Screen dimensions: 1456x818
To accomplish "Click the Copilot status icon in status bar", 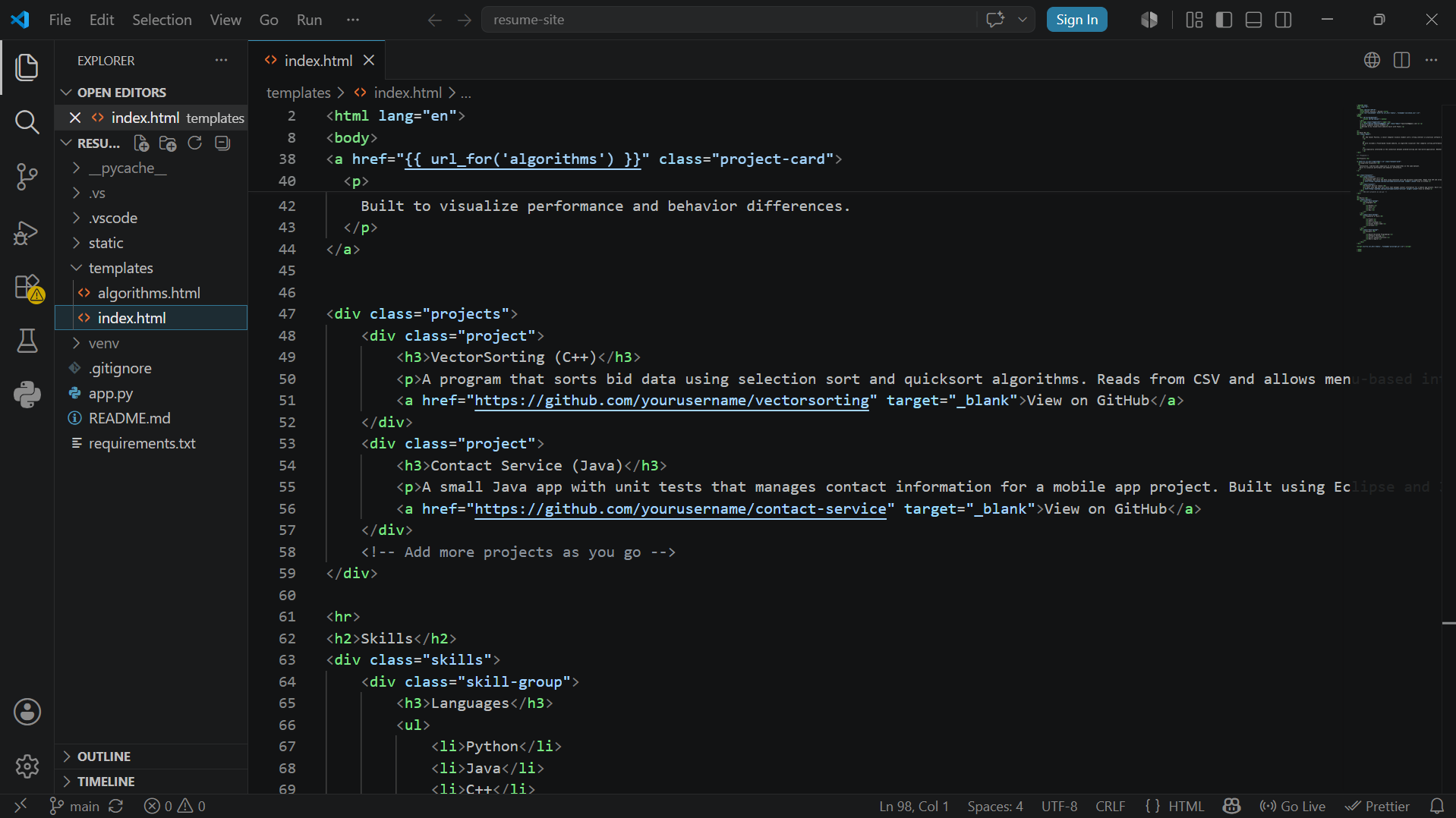I will [x=1232, y=806].
